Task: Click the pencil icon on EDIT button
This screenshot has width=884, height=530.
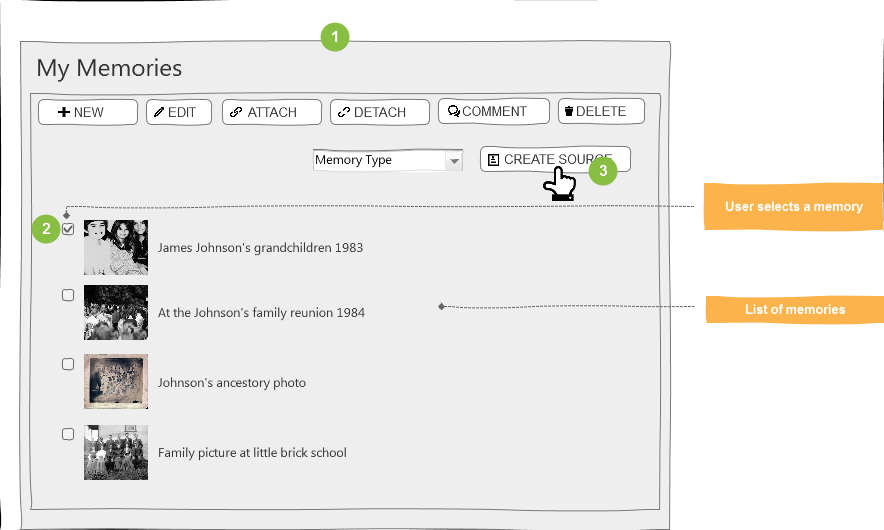Action: [159, 112]
